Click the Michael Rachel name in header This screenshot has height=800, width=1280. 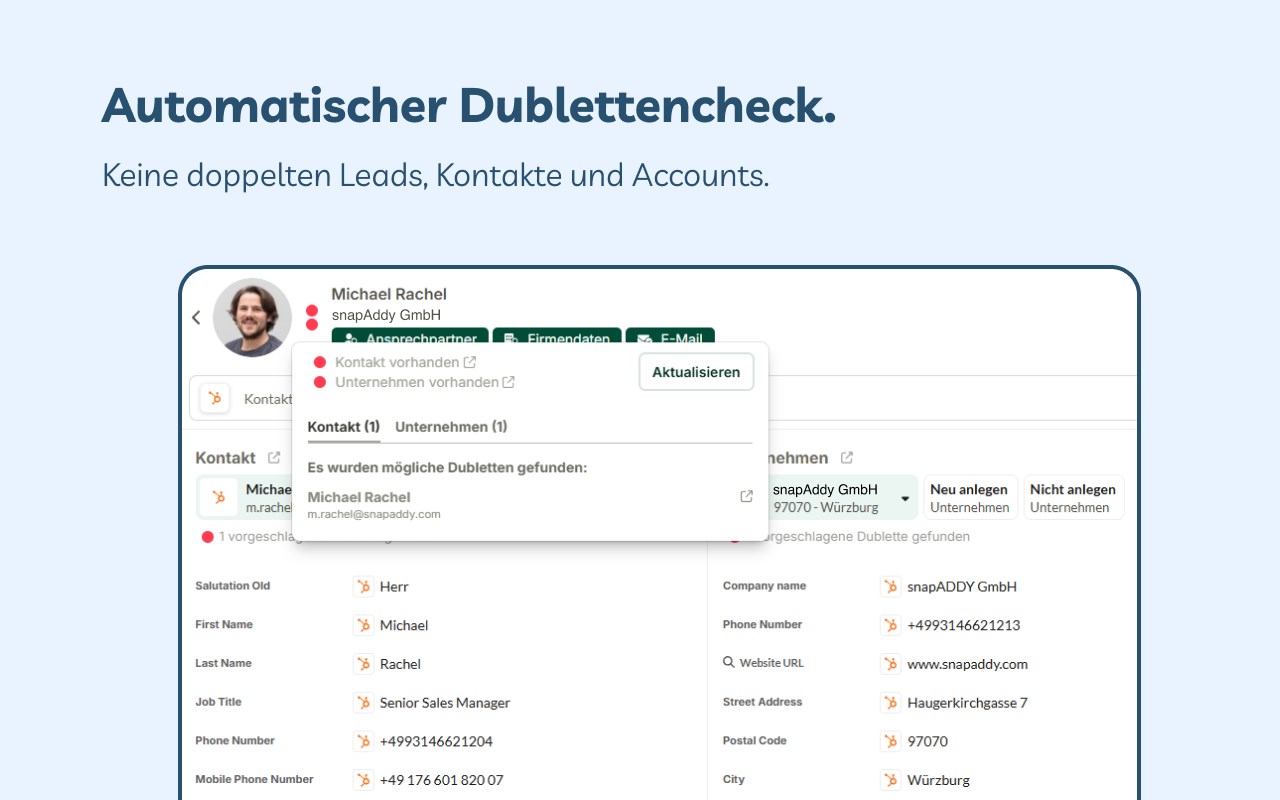(x=389, y=294)
